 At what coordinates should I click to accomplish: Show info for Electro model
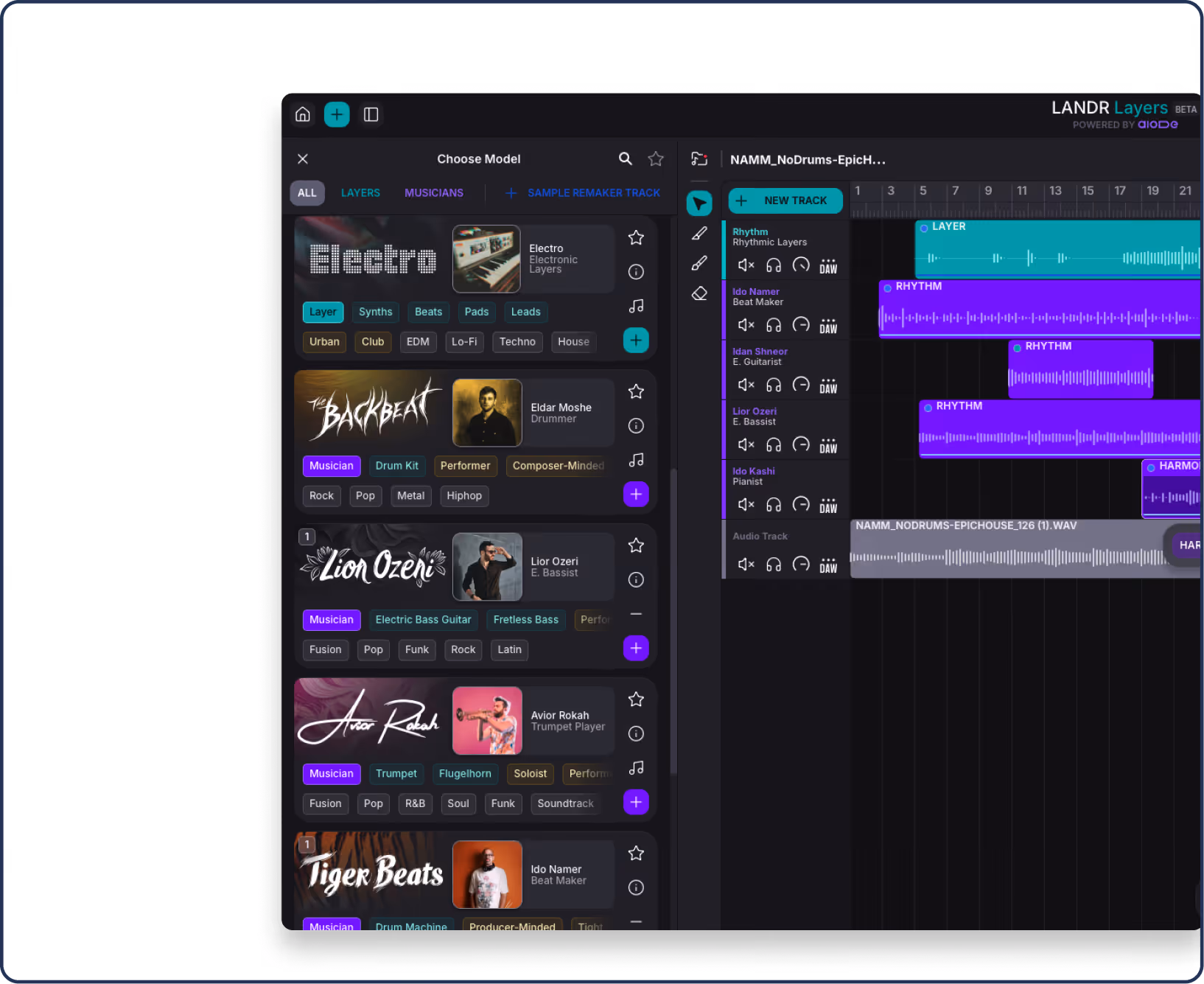tap(636, 272)
